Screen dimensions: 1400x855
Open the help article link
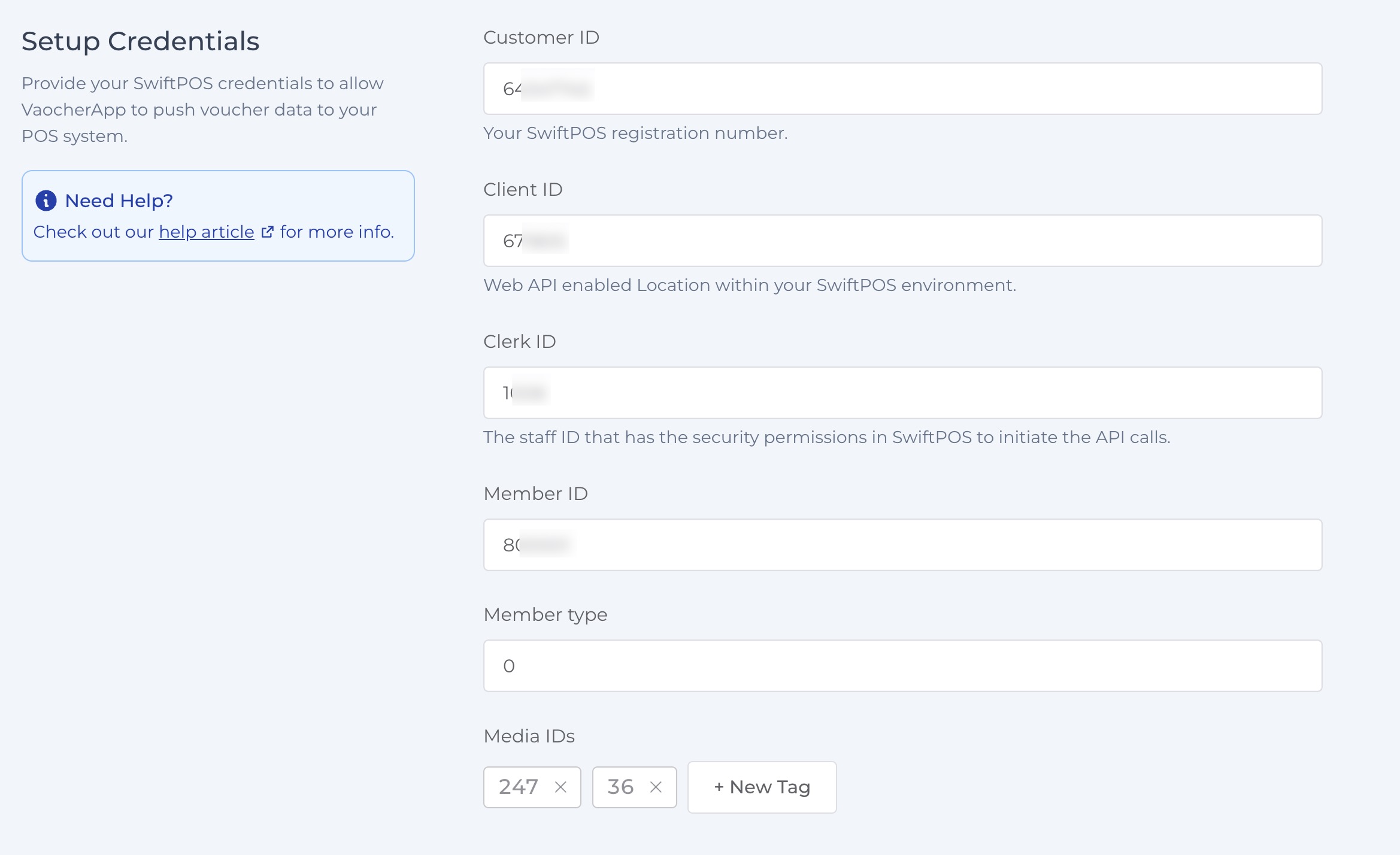207,232
